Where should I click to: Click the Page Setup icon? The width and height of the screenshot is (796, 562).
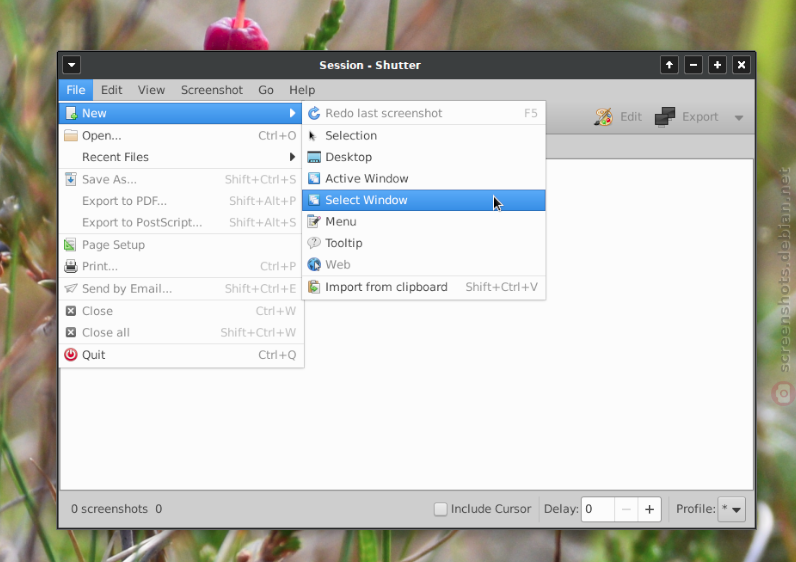coord(70,245)
